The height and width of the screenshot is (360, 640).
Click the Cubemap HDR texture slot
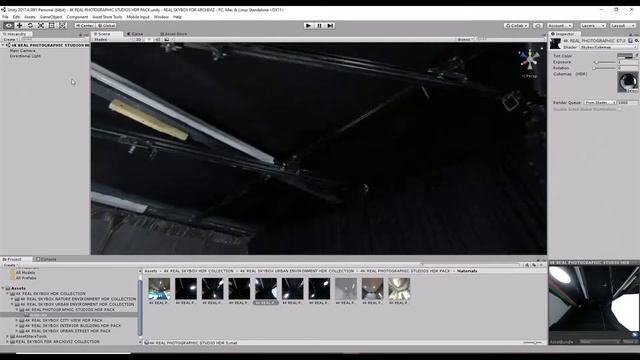pyautogui.click(x=628, y=82)
